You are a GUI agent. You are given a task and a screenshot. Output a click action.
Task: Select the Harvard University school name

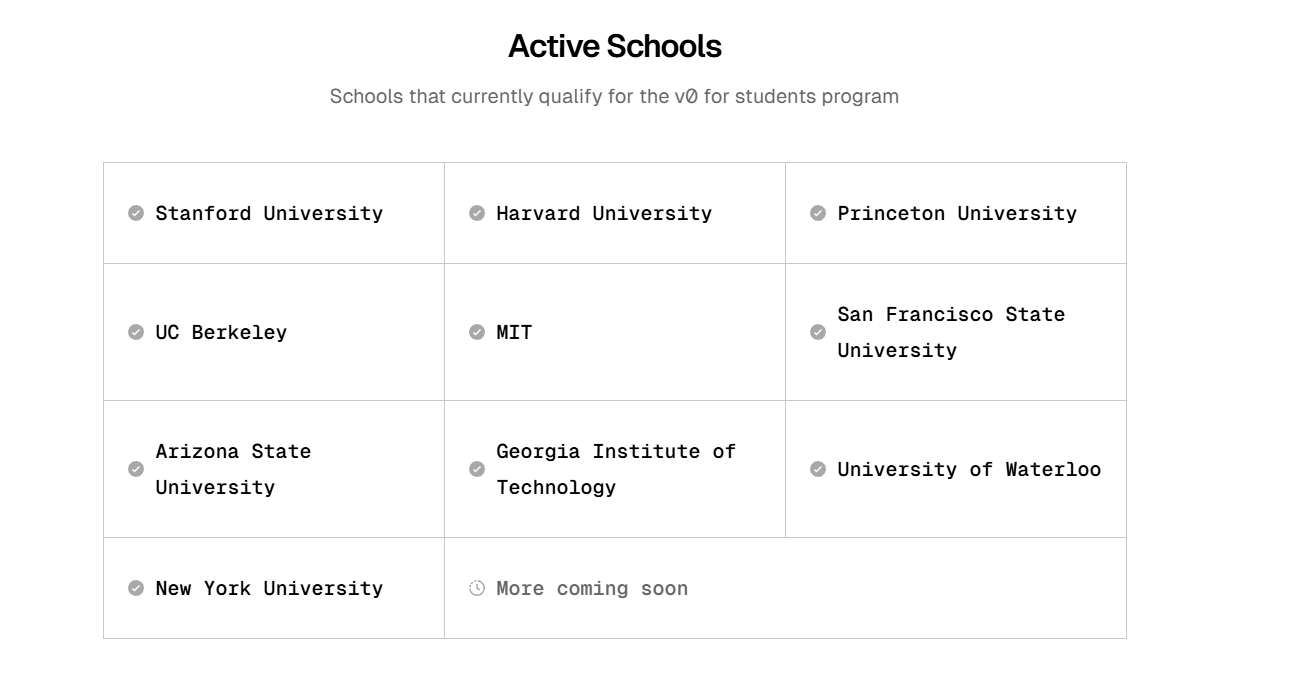click(x=604, y=213)
